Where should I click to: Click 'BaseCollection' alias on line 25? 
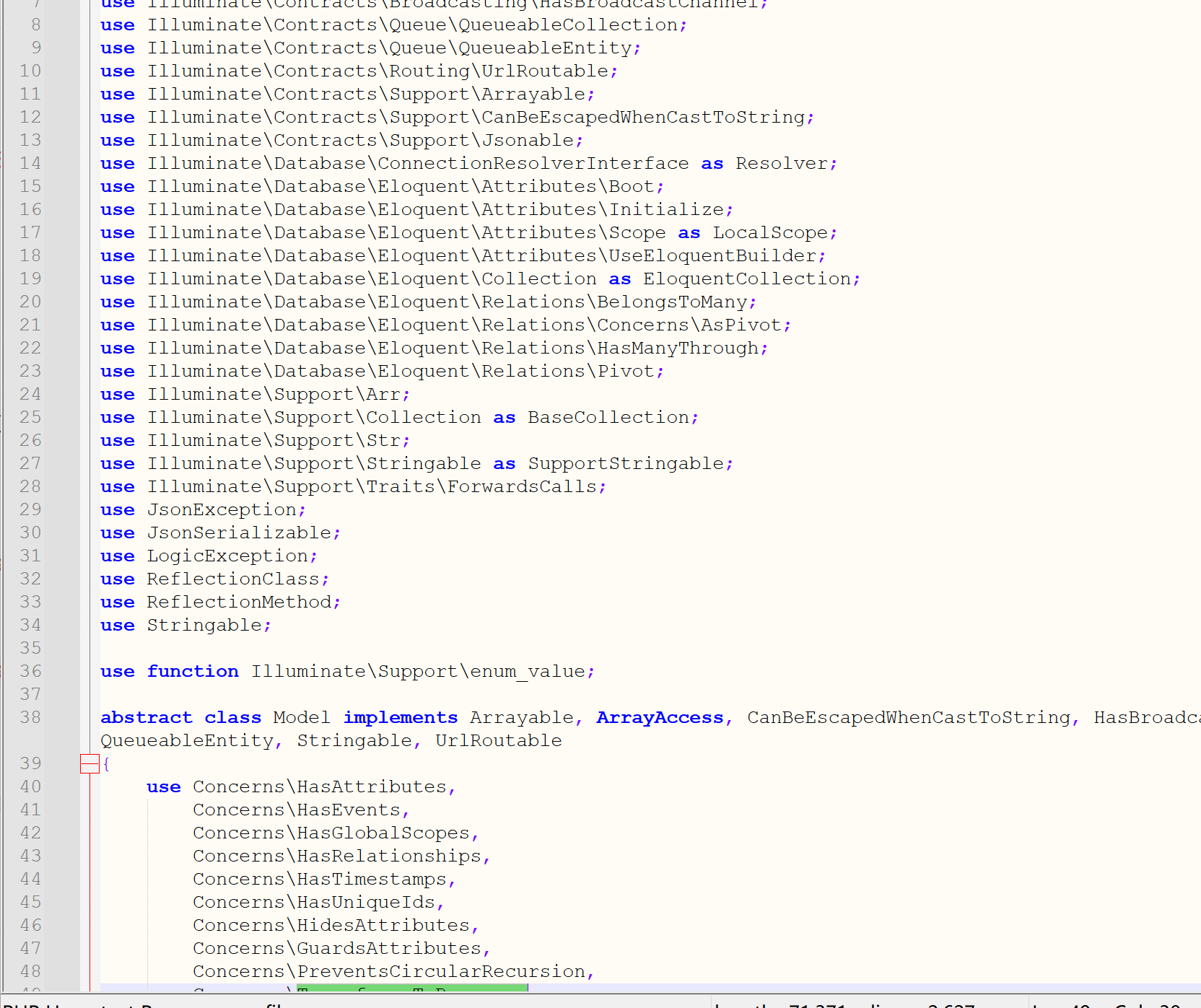click(x=608, y=417)
